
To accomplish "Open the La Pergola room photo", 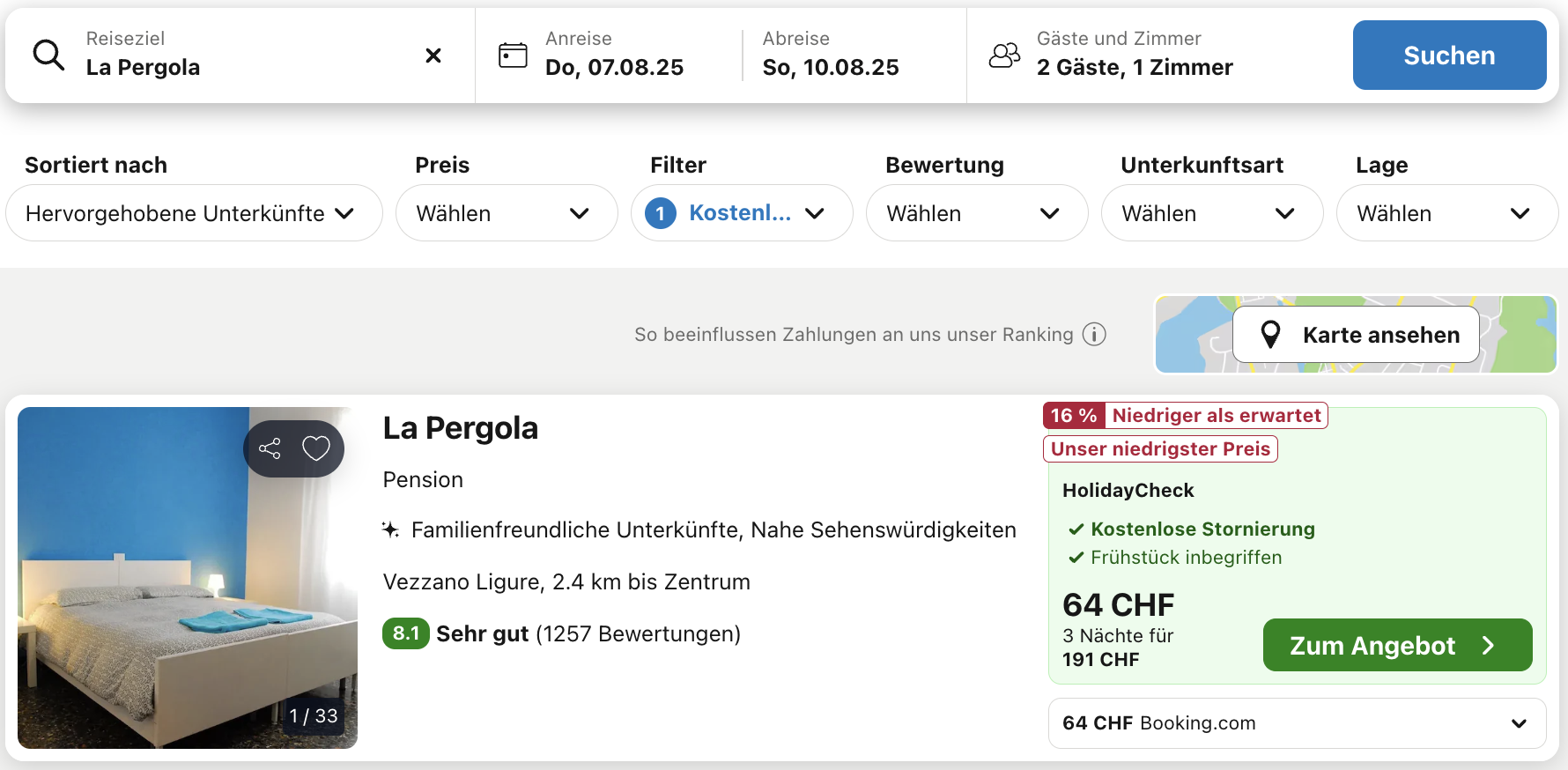I will tap(188, 578).
